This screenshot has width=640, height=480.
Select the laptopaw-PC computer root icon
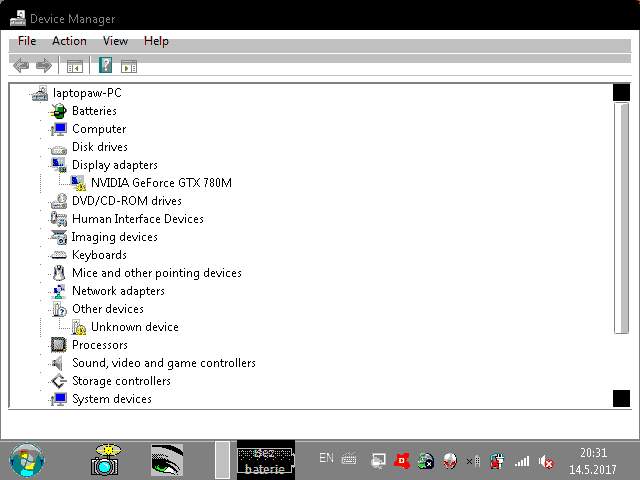pos(40,93)
